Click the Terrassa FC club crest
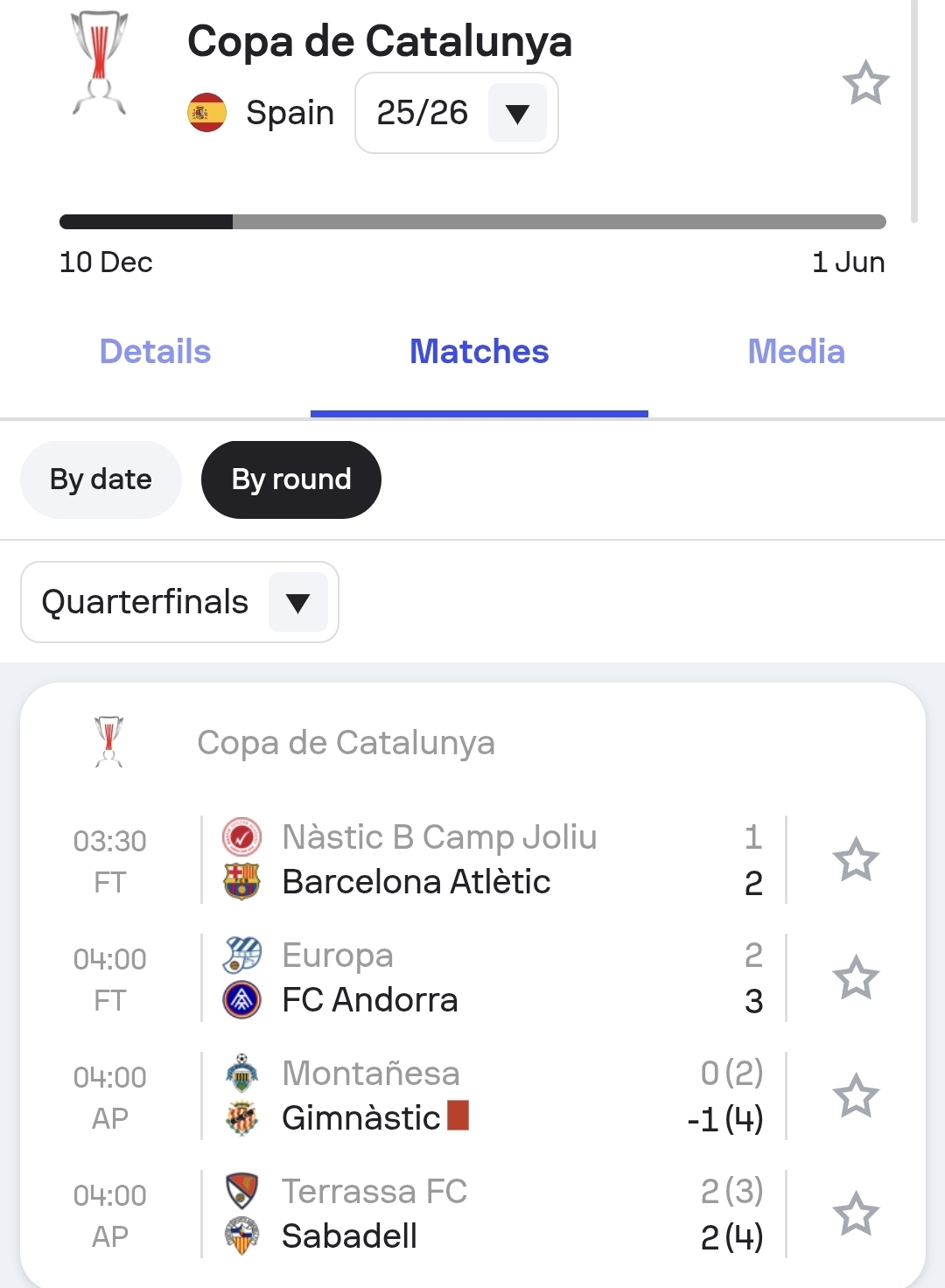945x1288 pixels. tap(241, 1191)
